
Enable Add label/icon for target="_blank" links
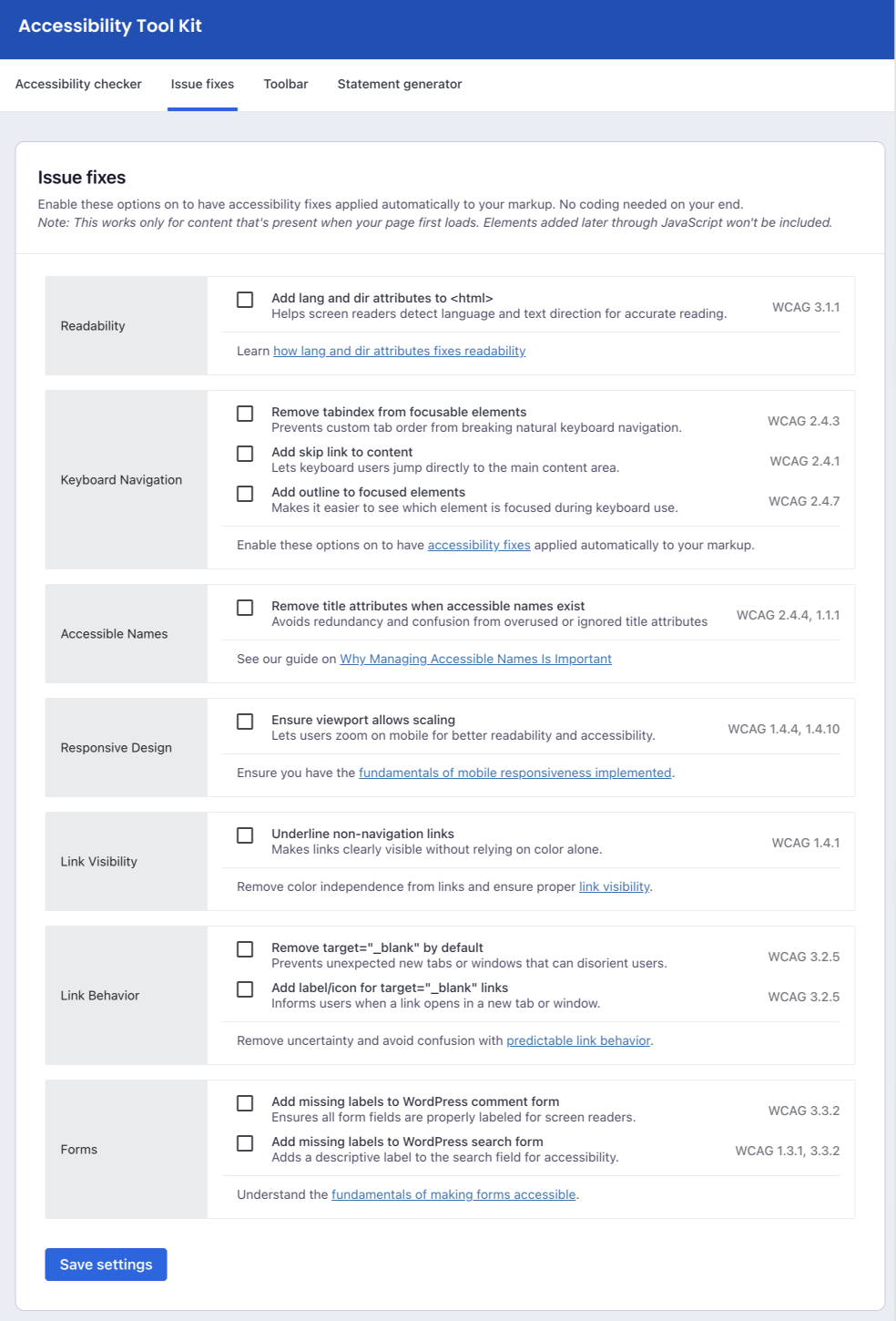tap(245, 989)
